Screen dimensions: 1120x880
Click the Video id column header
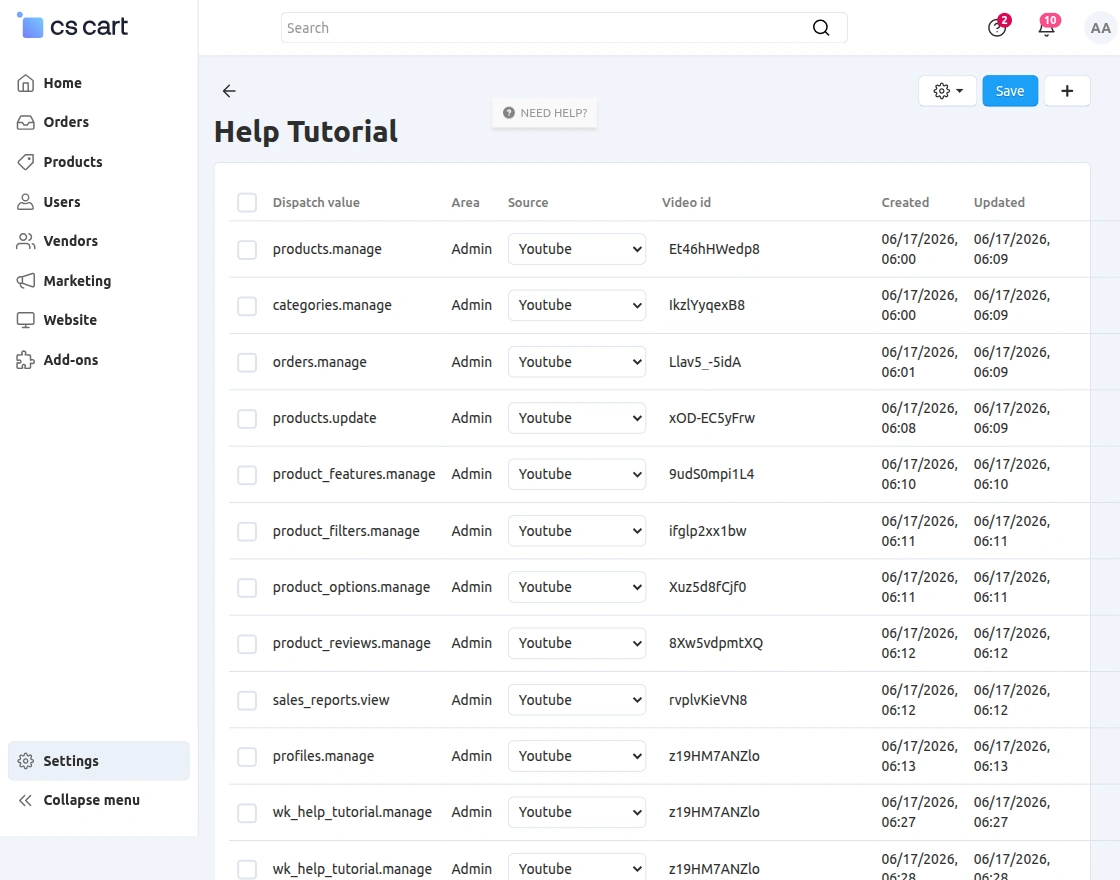click(x=686, y=202)
